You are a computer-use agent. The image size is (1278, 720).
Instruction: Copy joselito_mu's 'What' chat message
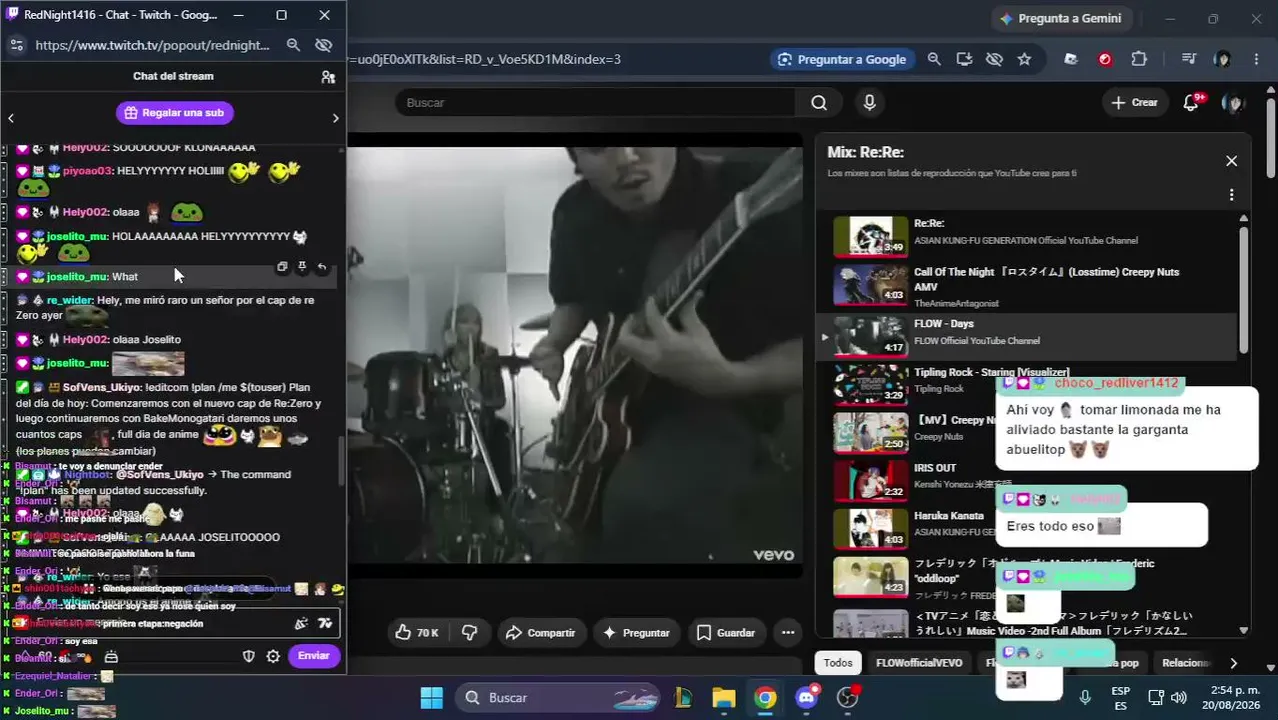pos(282,267)
